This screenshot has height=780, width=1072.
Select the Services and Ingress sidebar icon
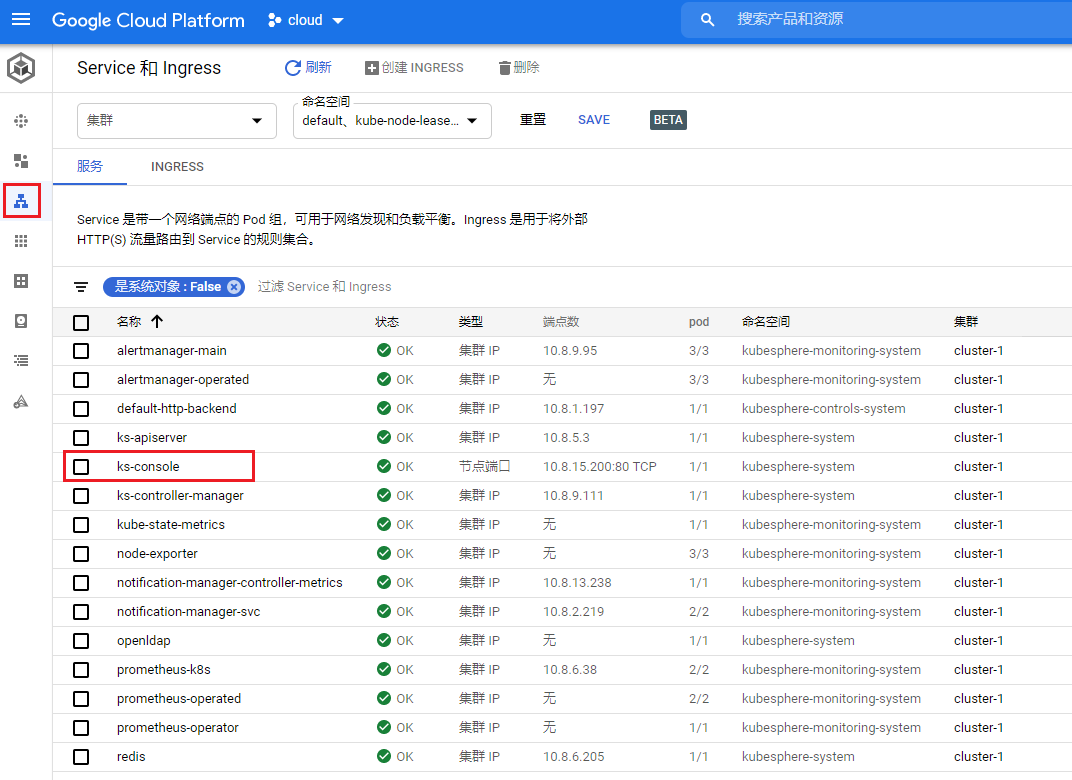click(21, 201)
